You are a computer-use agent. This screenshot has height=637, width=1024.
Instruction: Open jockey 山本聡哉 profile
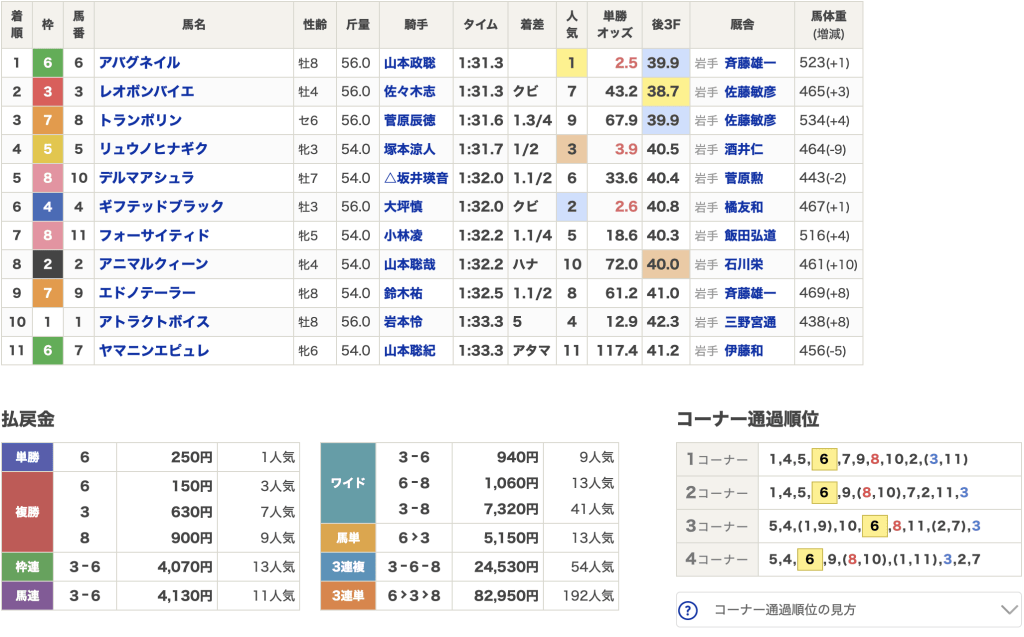pyautogui.click(x=409, y=264)
